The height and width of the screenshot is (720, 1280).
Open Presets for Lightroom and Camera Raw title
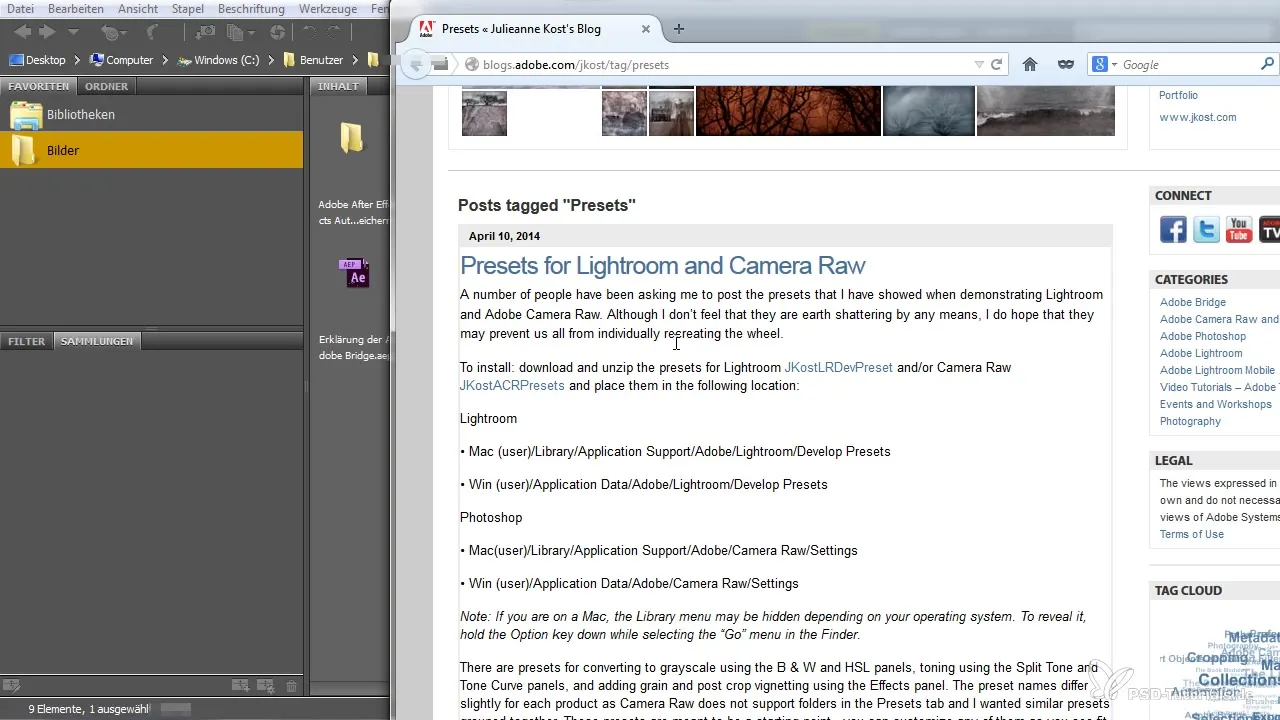(662, 266)
